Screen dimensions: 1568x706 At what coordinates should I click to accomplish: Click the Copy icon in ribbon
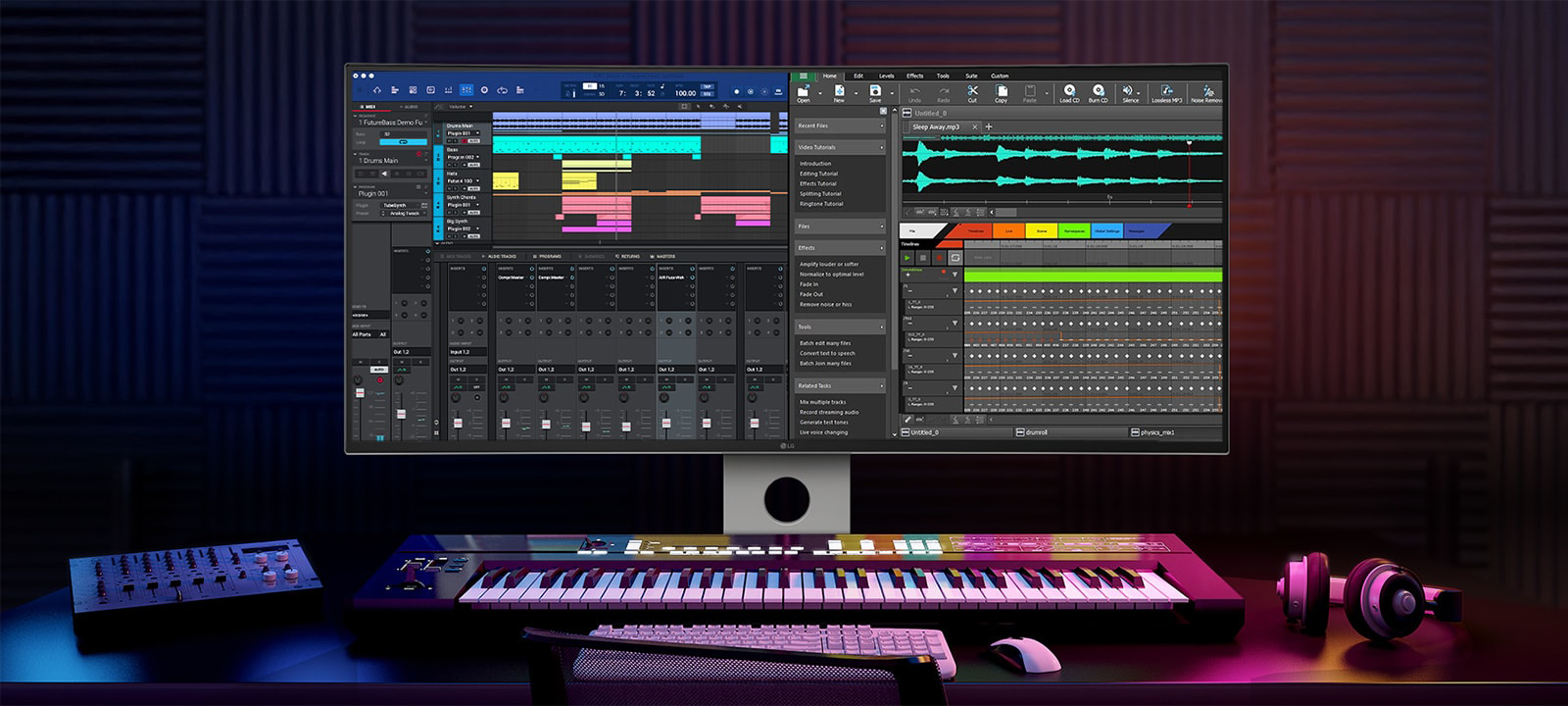[1001, 91]
